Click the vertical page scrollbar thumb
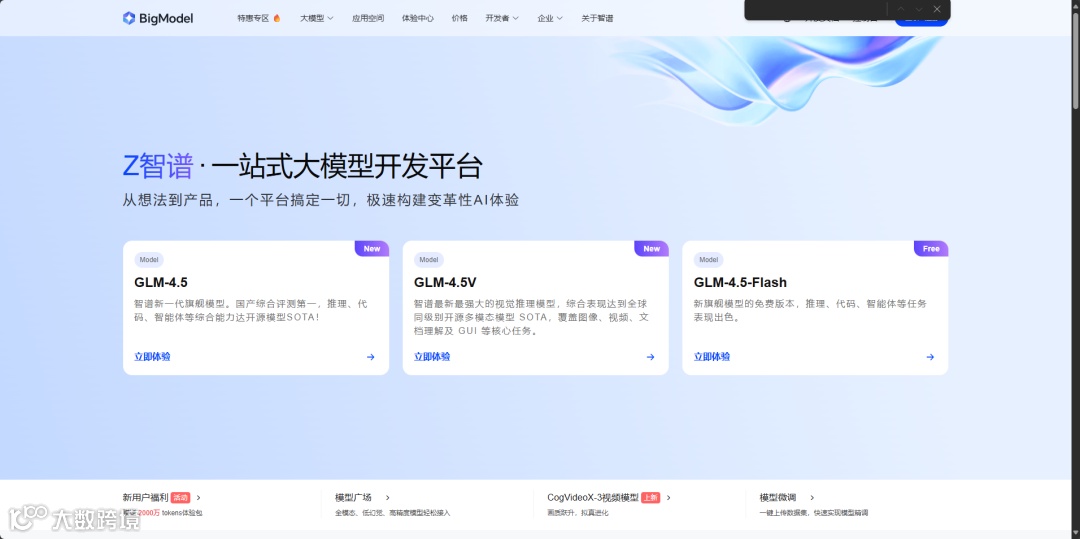The image size is (1080, 539). pos(1075,60)
